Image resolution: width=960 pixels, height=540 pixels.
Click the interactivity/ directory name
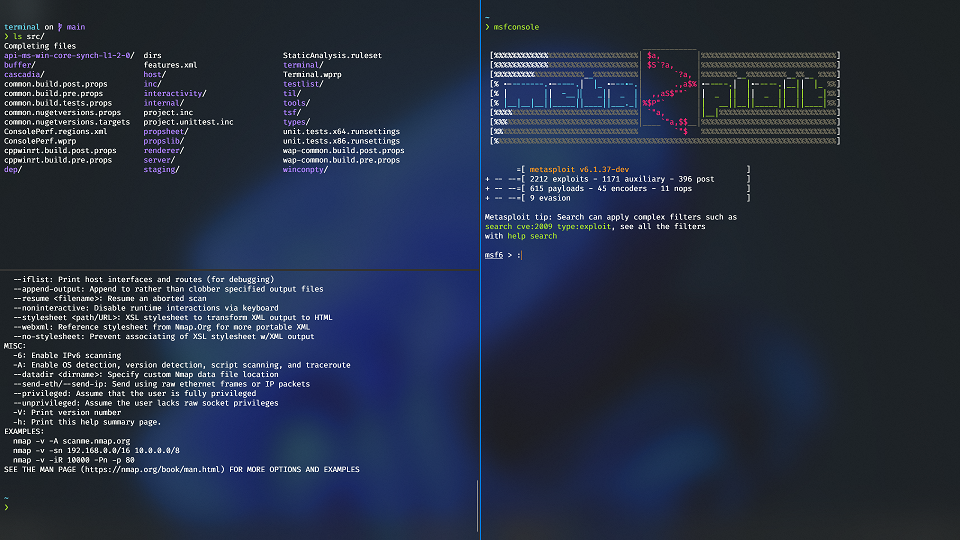pos(175,94)
